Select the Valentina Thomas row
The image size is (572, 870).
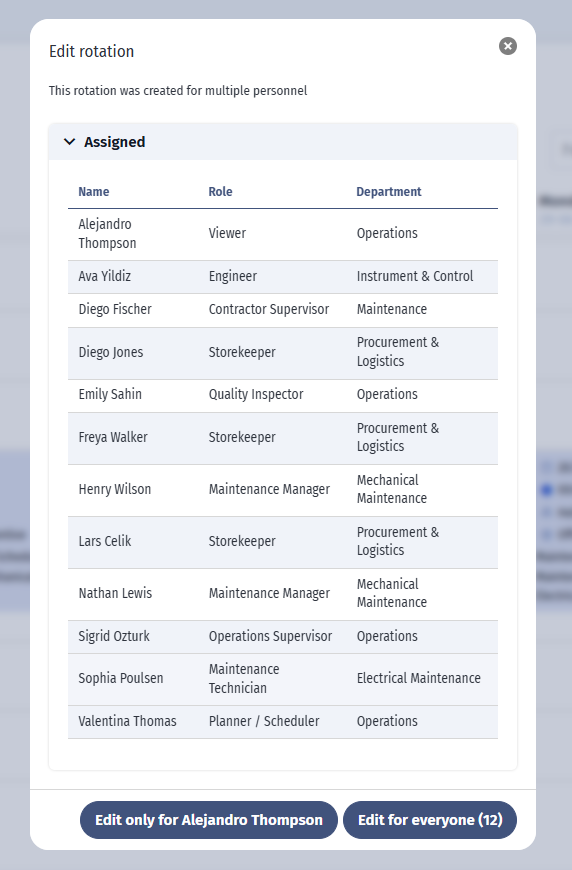[x=283, y=722]
